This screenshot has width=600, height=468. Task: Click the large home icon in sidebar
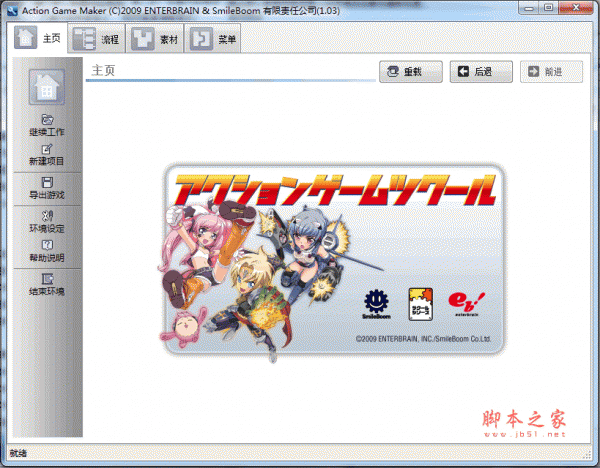(x=47, y=88)
